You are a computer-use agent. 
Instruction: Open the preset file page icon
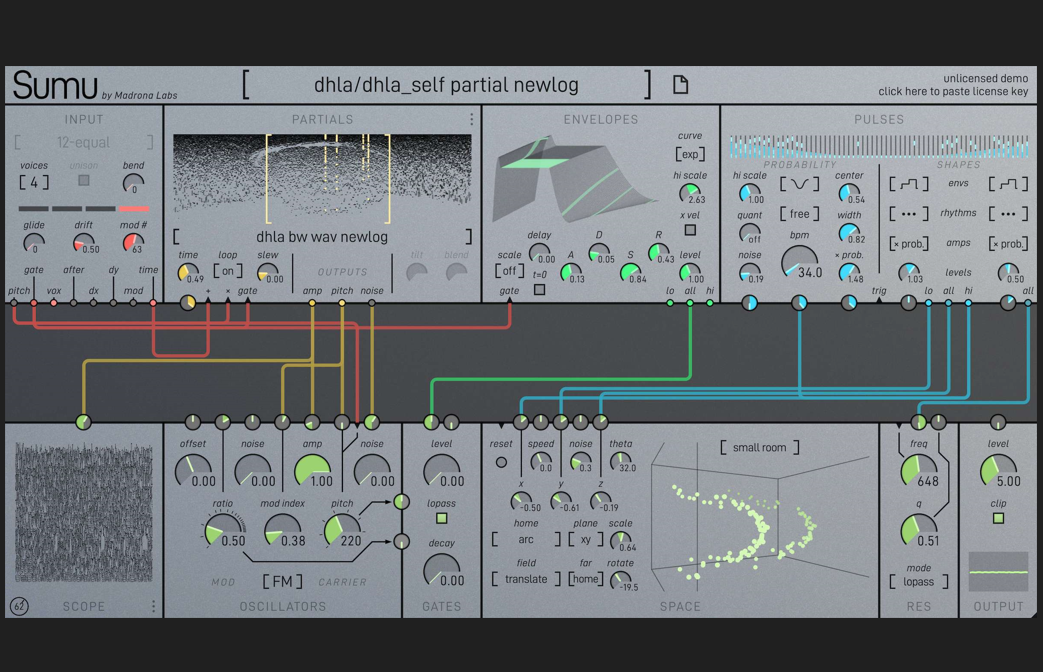(x=680, y=84)
